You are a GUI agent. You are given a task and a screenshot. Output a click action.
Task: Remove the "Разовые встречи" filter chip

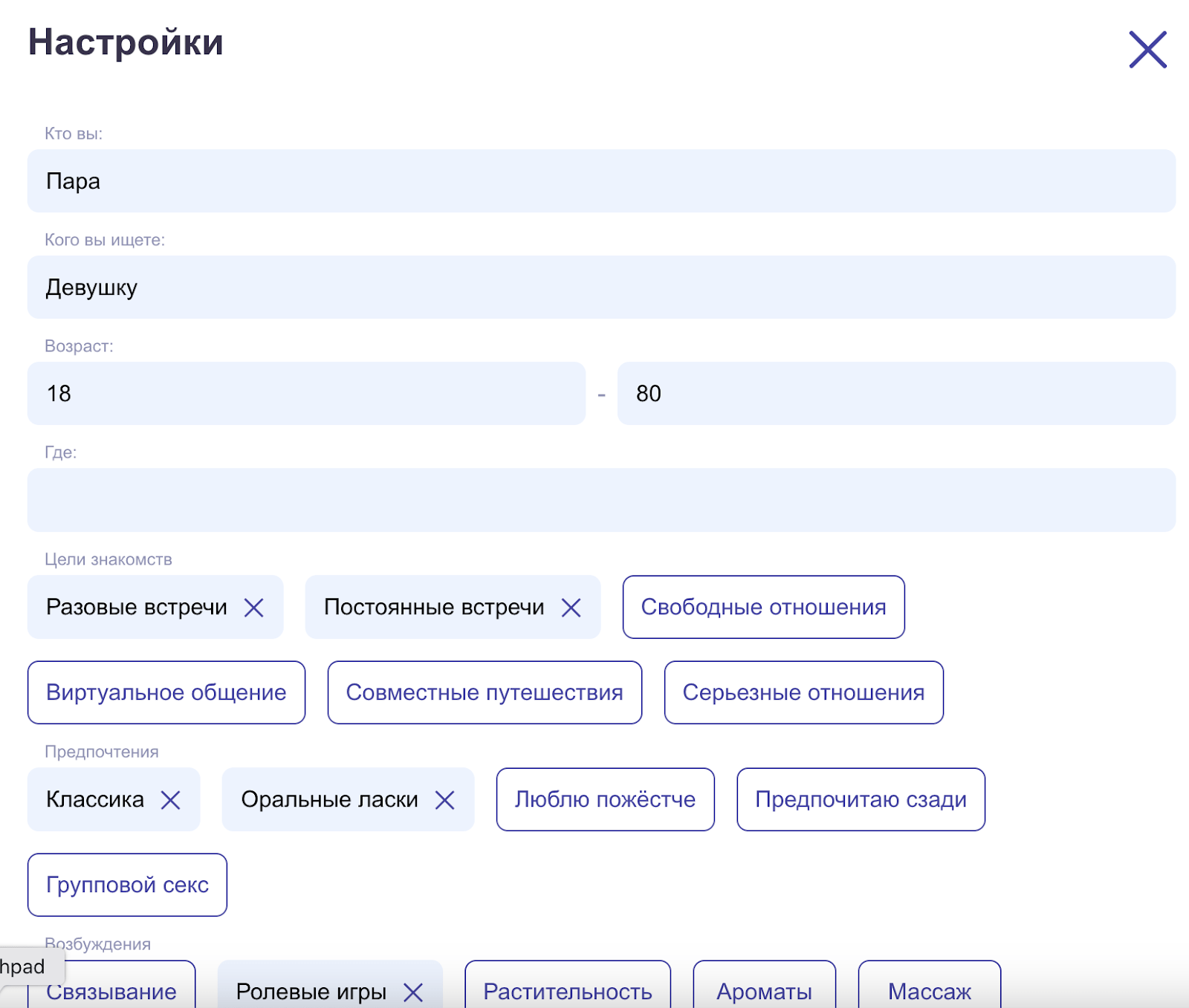click(x=256, y=608)
